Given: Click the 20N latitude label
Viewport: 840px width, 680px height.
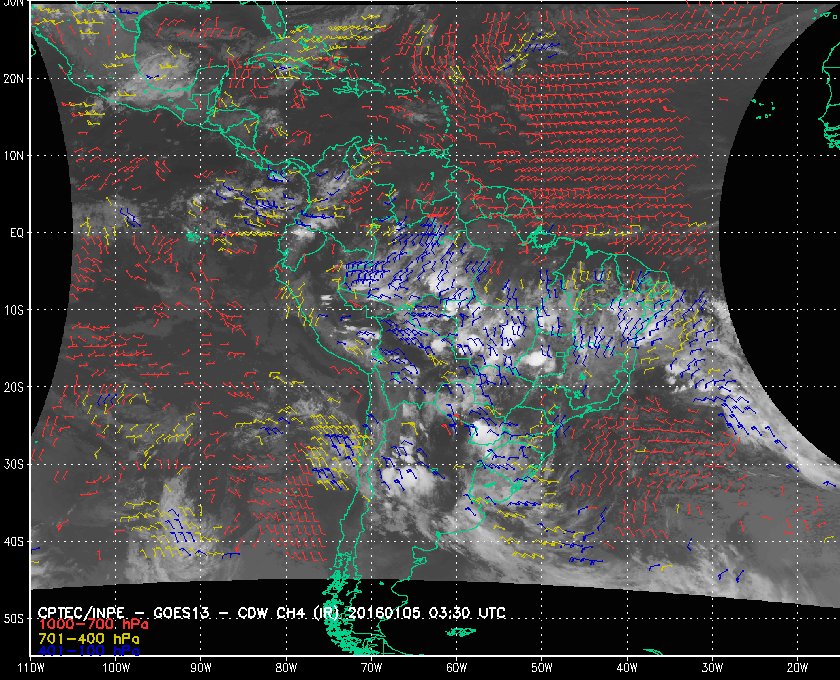Looking at the screenshot, I should (x=13, y=79).
